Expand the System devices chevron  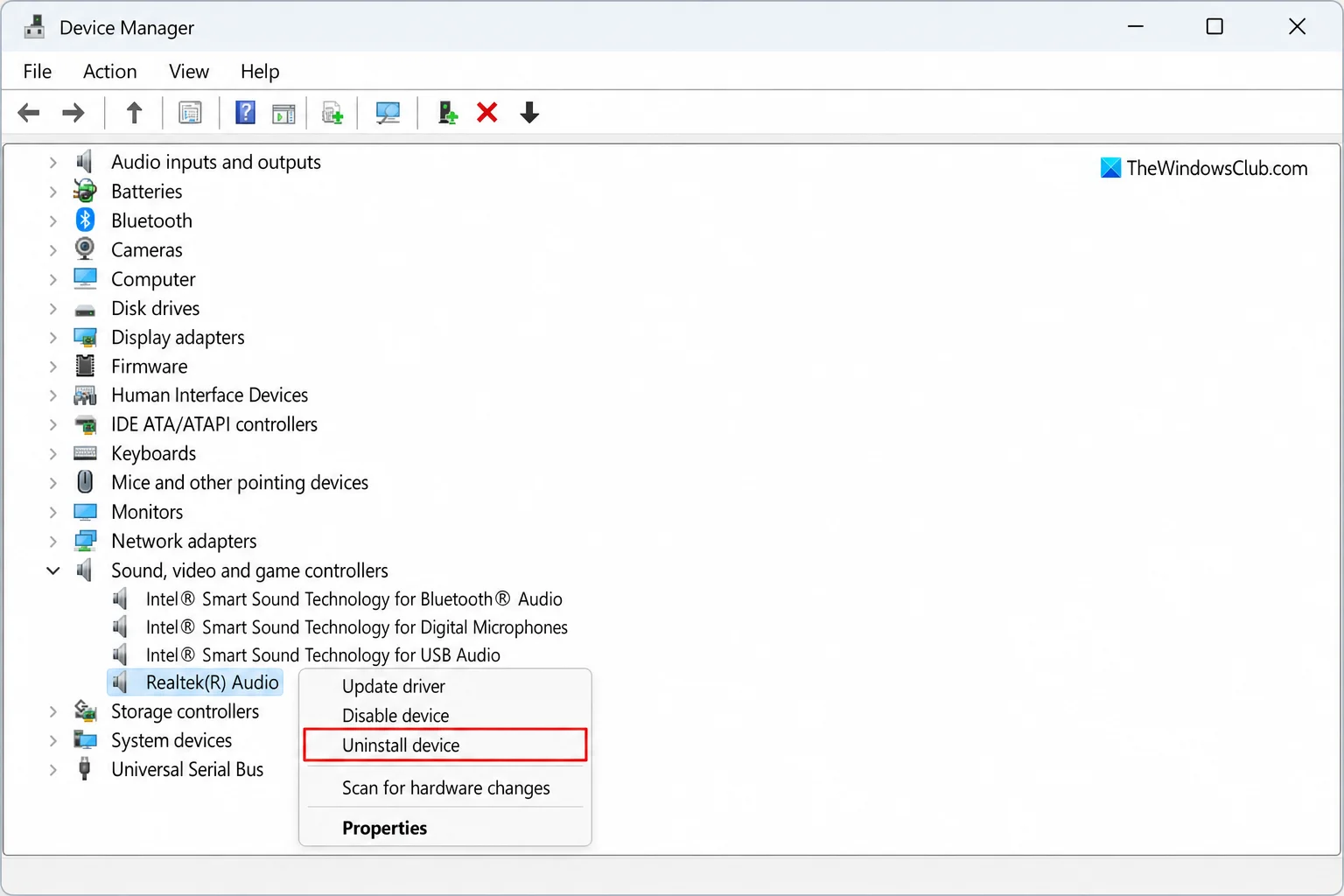click(53, 740)
